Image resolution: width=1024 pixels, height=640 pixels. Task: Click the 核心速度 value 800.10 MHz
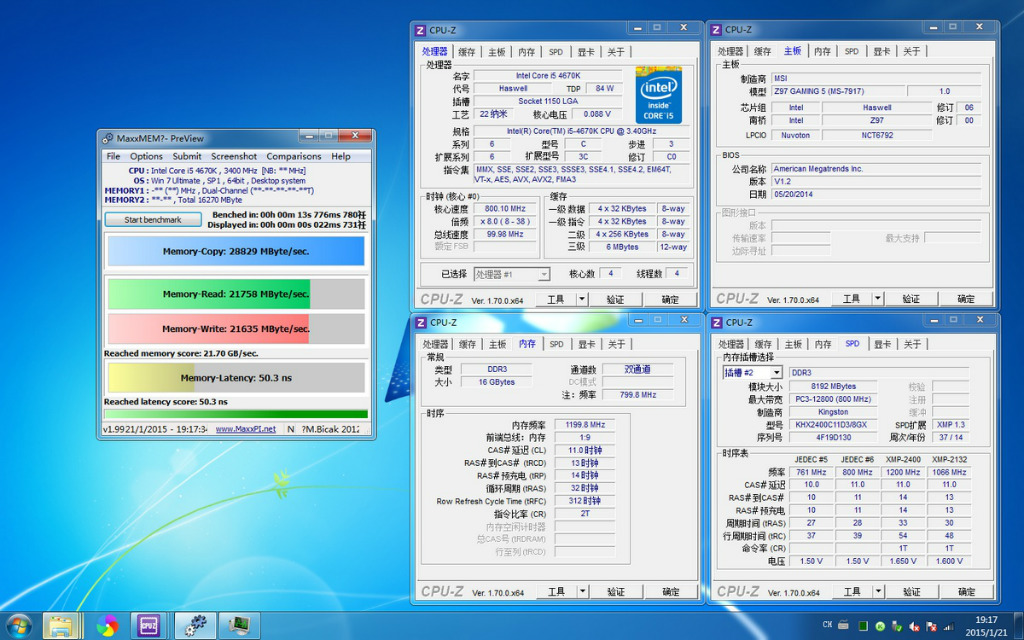click(505, 209)
